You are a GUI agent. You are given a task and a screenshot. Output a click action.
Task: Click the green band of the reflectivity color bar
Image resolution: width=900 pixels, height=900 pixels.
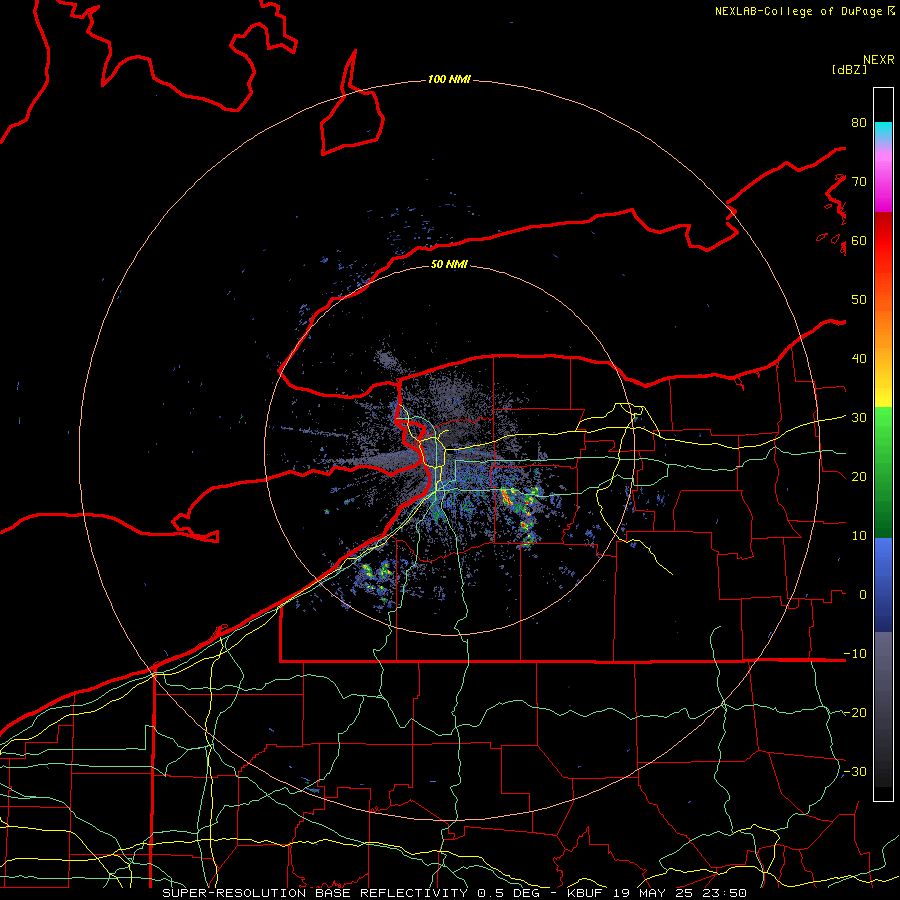pos(883,472)
